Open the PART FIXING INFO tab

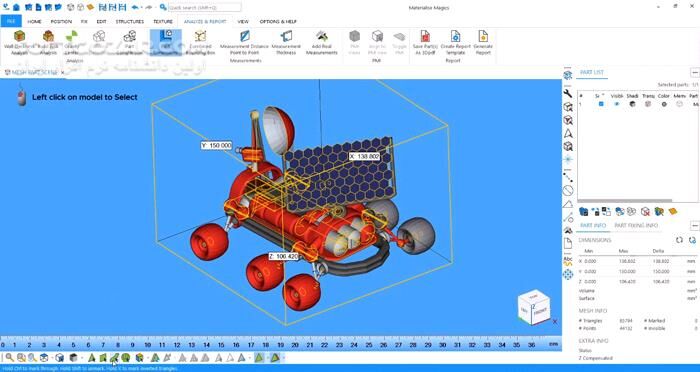point(636,226)
